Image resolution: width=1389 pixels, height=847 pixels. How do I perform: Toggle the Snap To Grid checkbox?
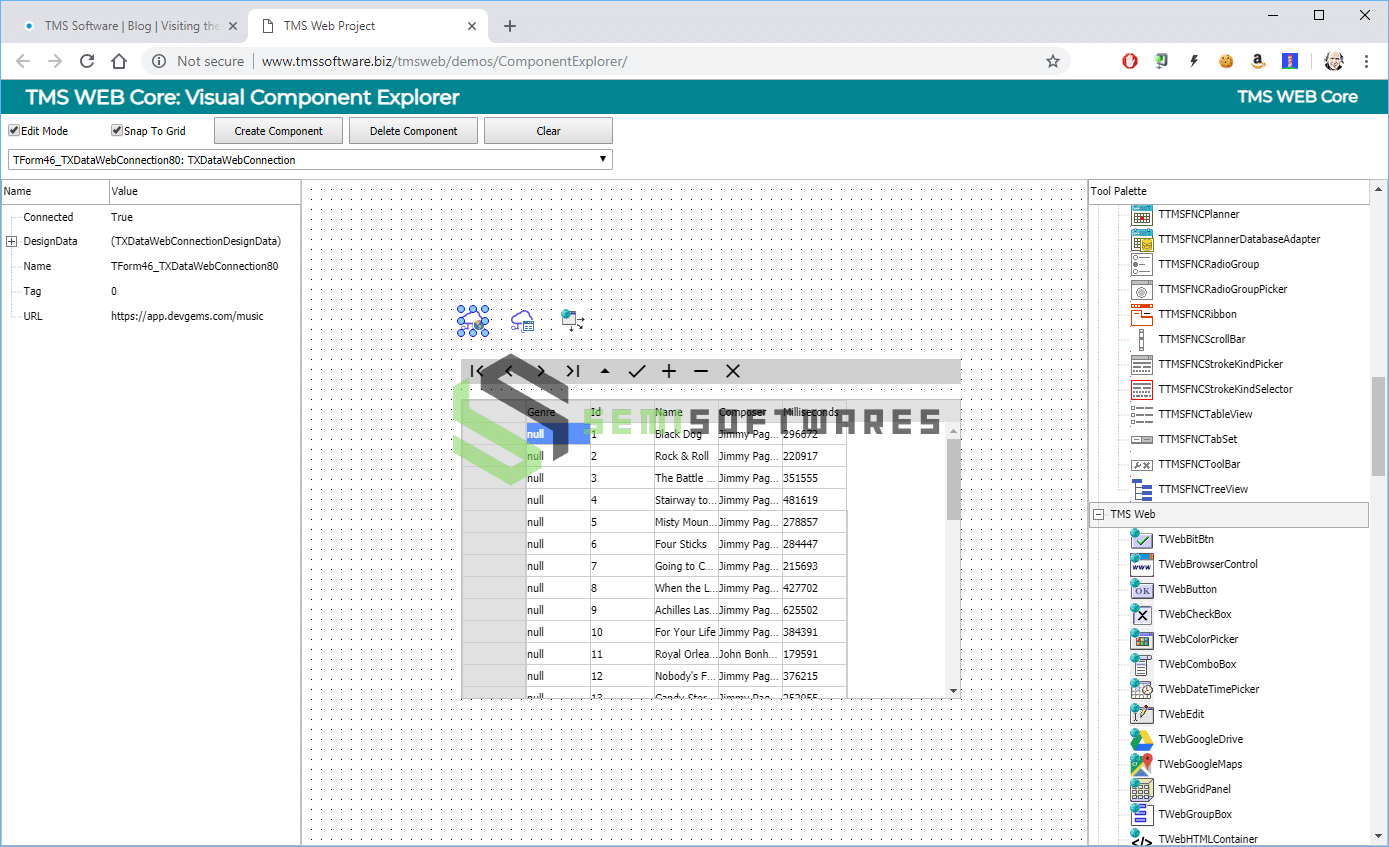click(117, 131)
